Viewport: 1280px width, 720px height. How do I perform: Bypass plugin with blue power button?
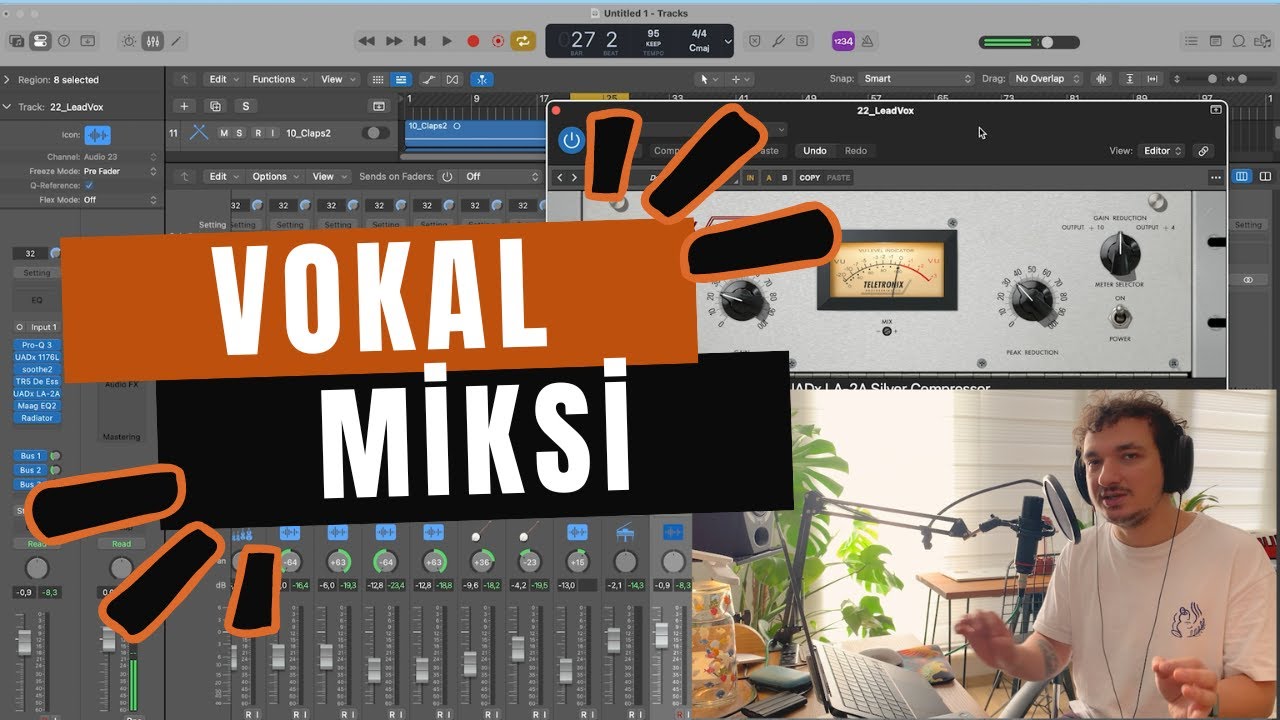(x=571, y=141)
